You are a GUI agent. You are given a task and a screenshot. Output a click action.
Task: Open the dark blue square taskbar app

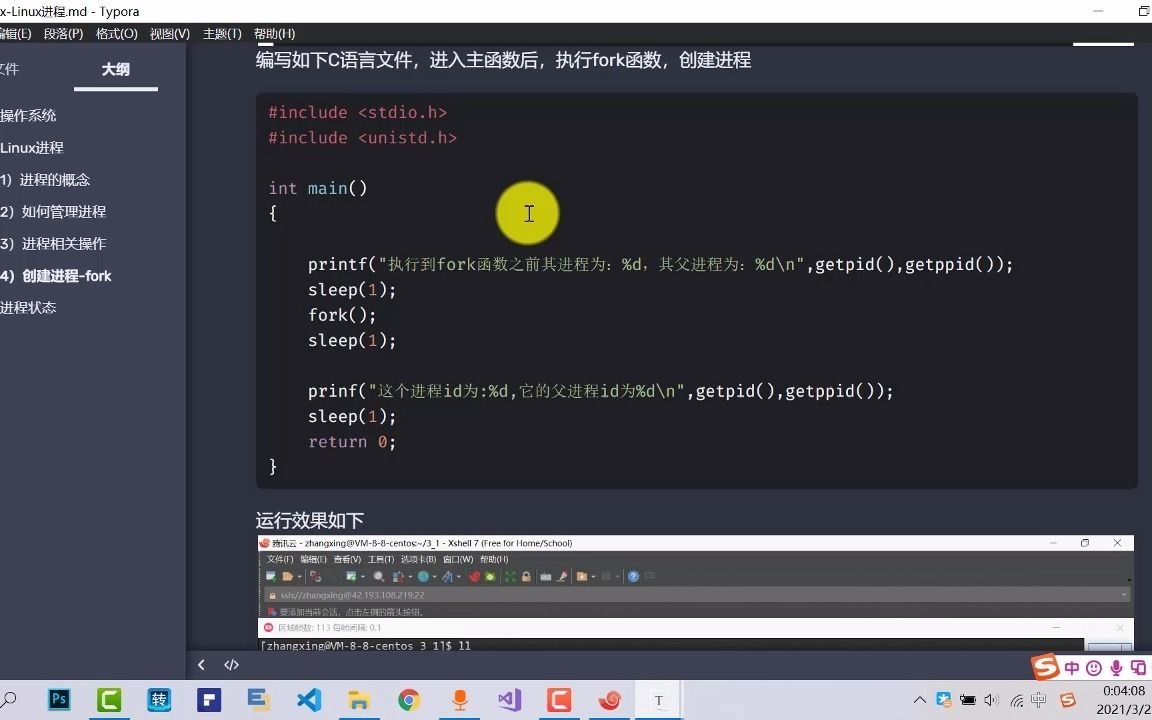[x=209, y=699]
